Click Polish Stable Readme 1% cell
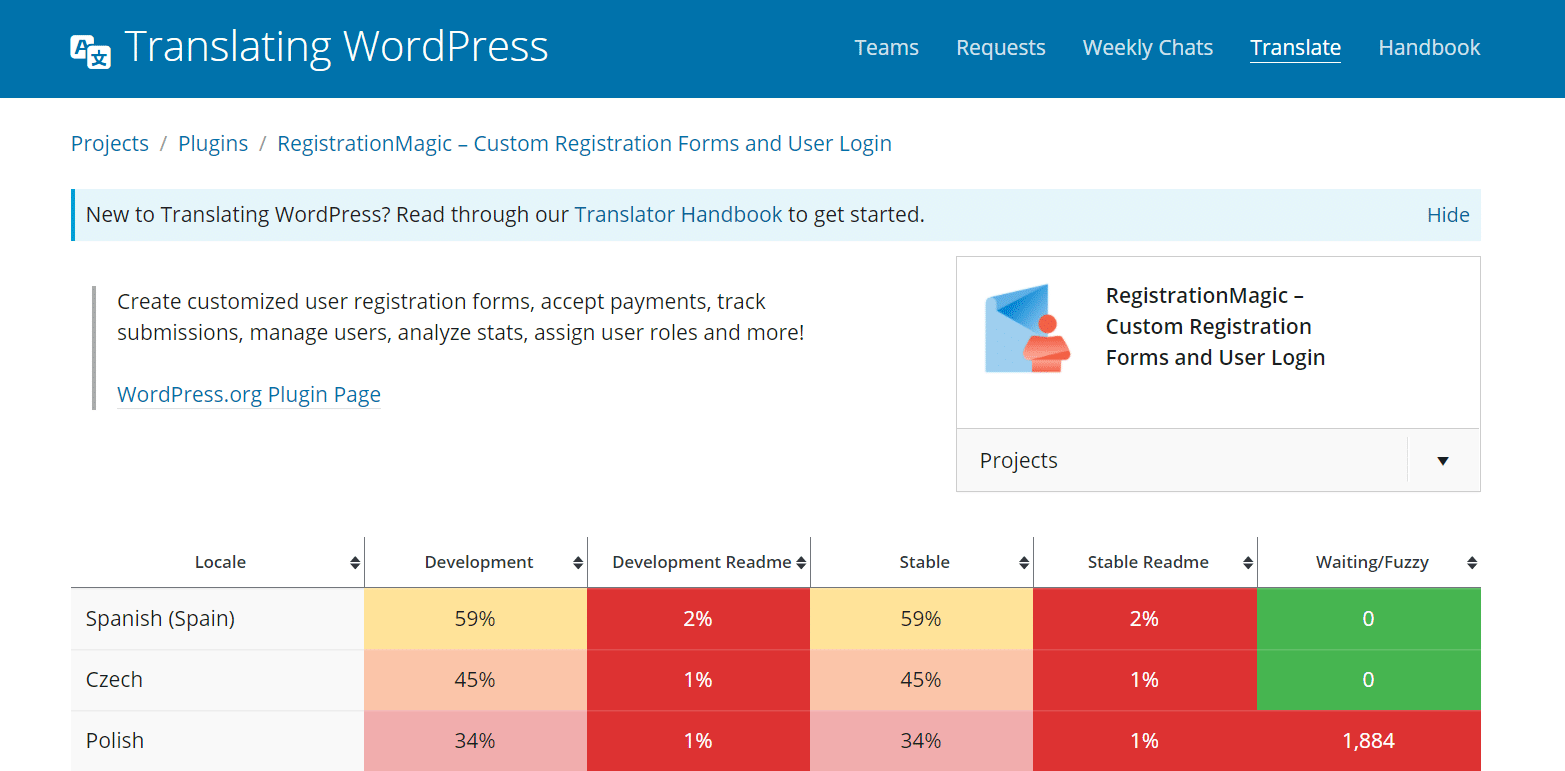 pyautogui.click(x=1144, y=741)
